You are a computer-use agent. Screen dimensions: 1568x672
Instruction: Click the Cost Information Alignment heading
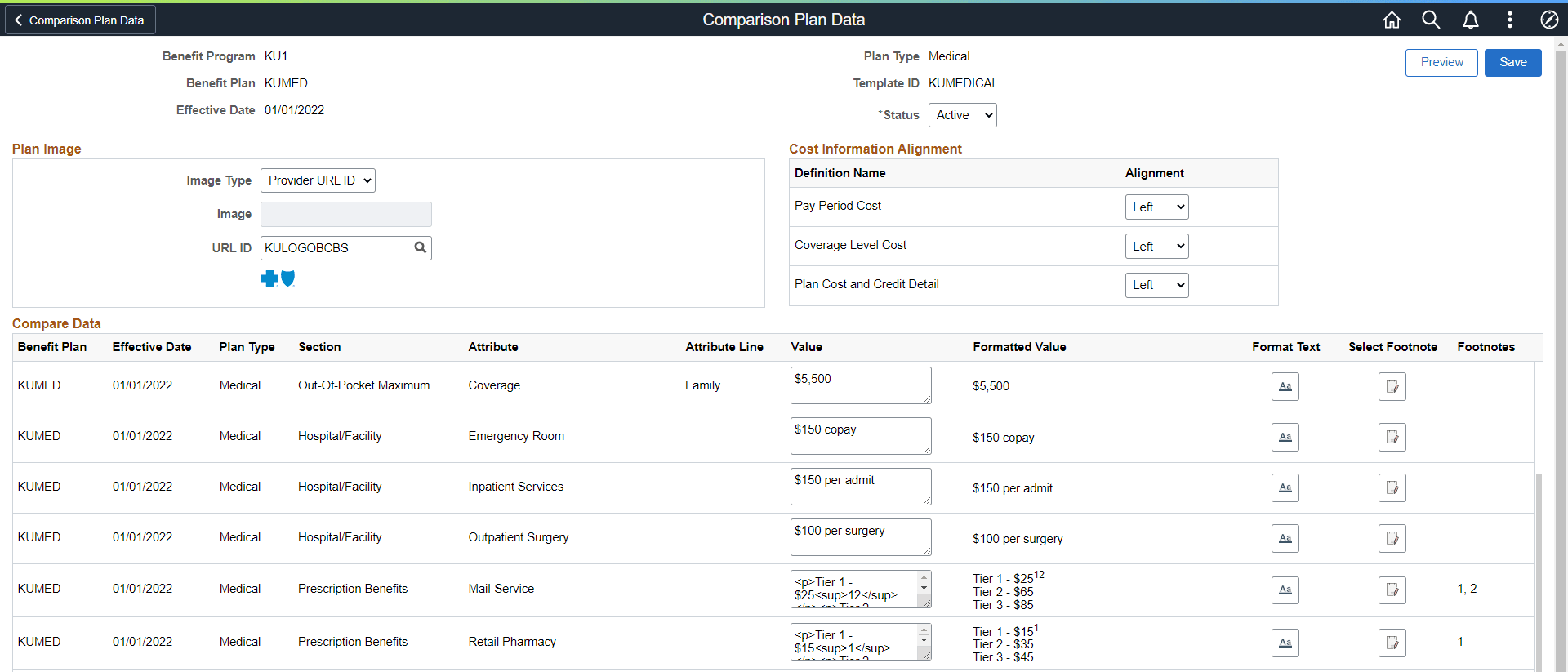[875, 149]
